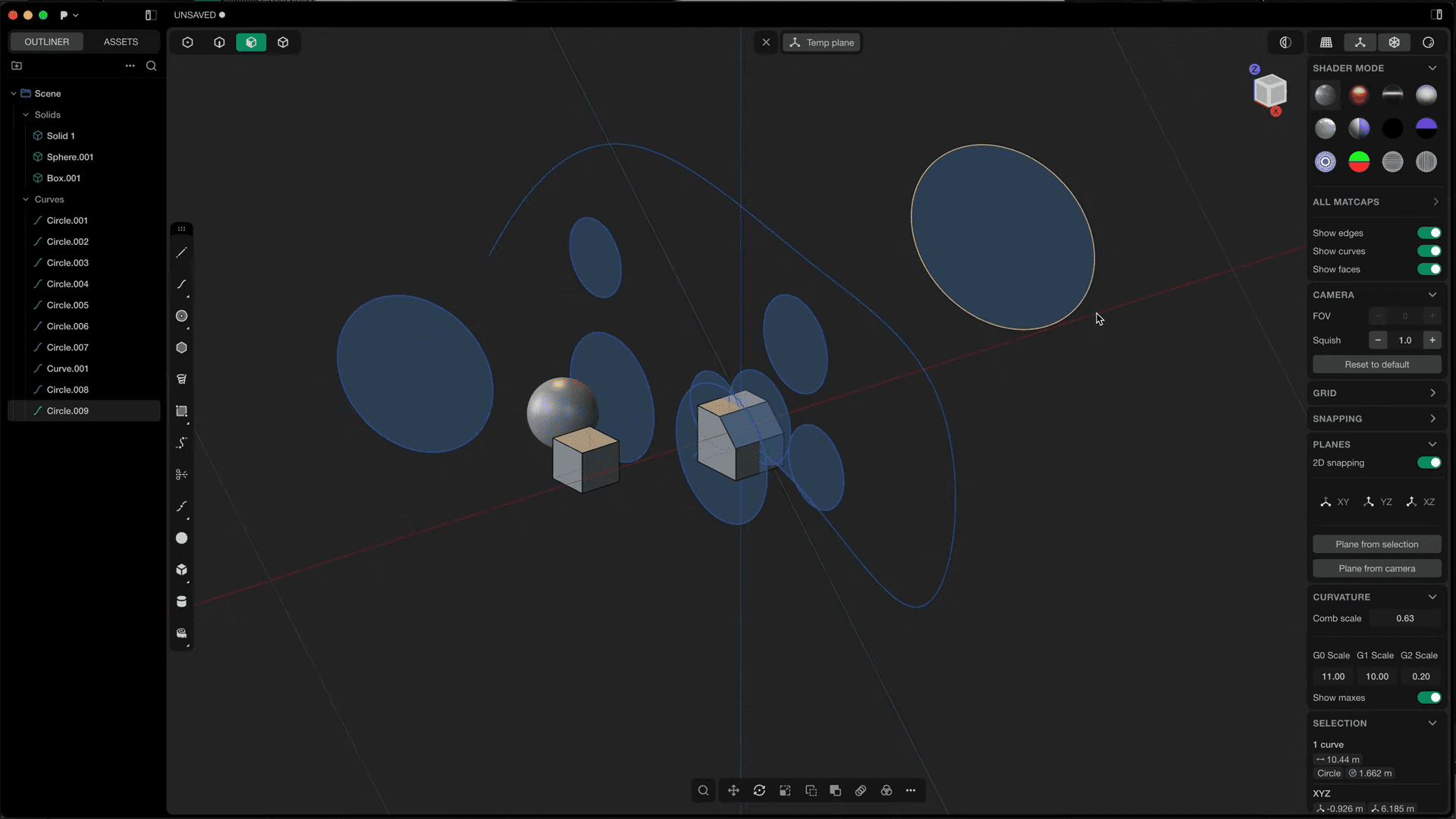Click the view orientation cube gizmo
Image resolution: width=1456 pixels, height=819 pixels.
click(1269, 91)
